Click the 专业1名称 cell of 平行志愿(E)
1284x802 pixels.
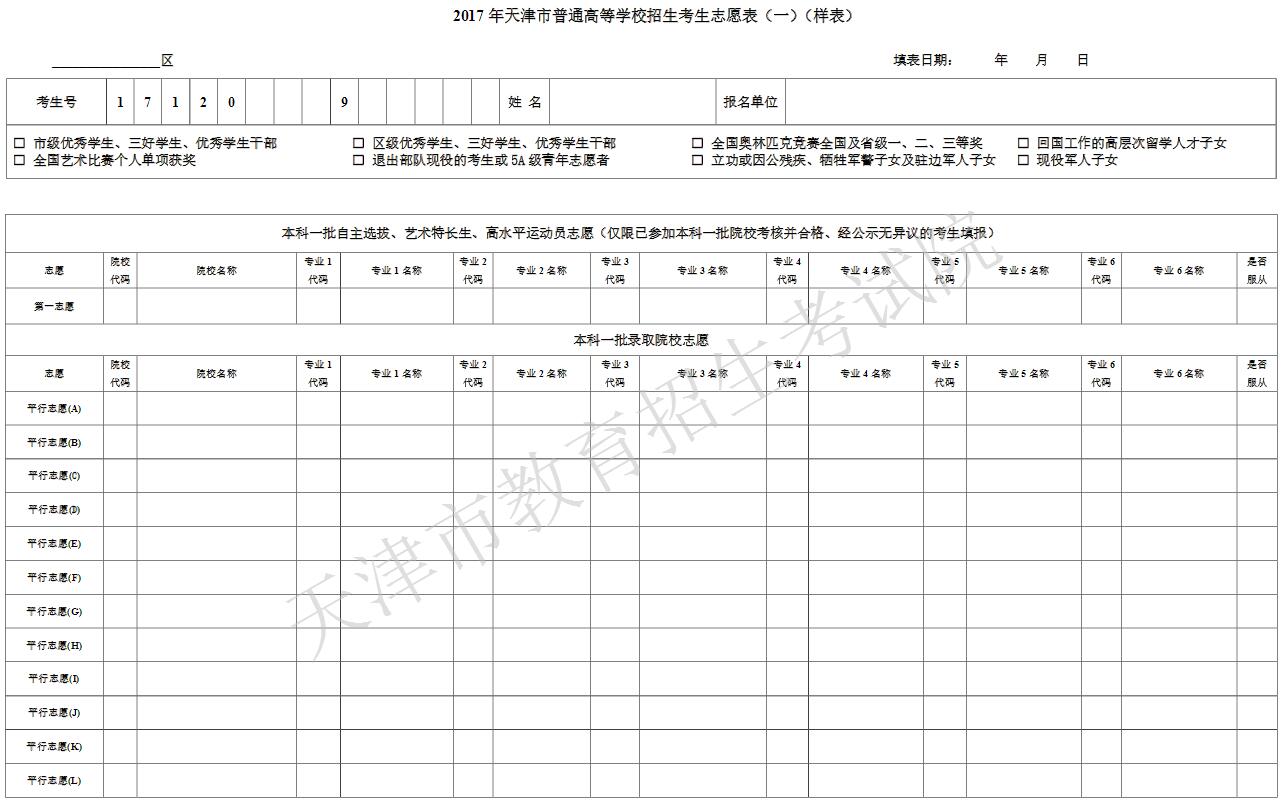tap(396, 544)
